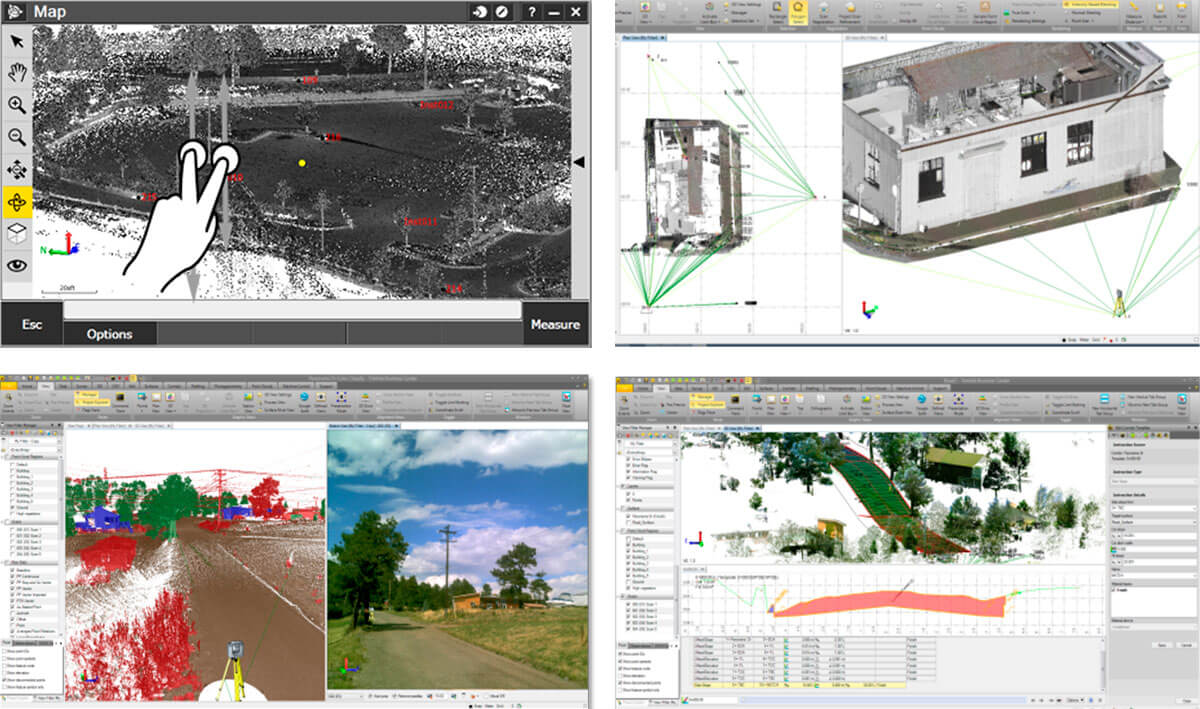The image size is (1200, 709).
Task: Open the instrument icon in Map title bar
Action: 480,11
